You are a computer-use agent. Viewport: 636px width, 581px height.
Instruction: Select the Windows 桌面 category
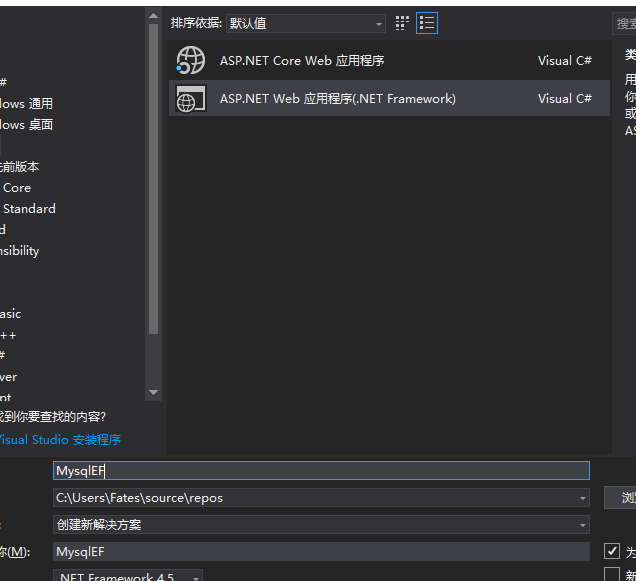pos(26,125)
